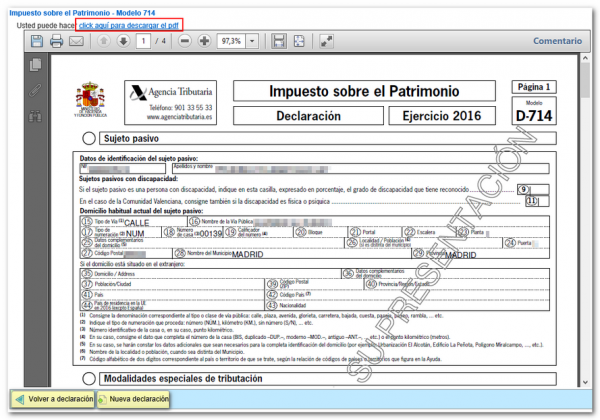Click the house number '00139' value

211,233
